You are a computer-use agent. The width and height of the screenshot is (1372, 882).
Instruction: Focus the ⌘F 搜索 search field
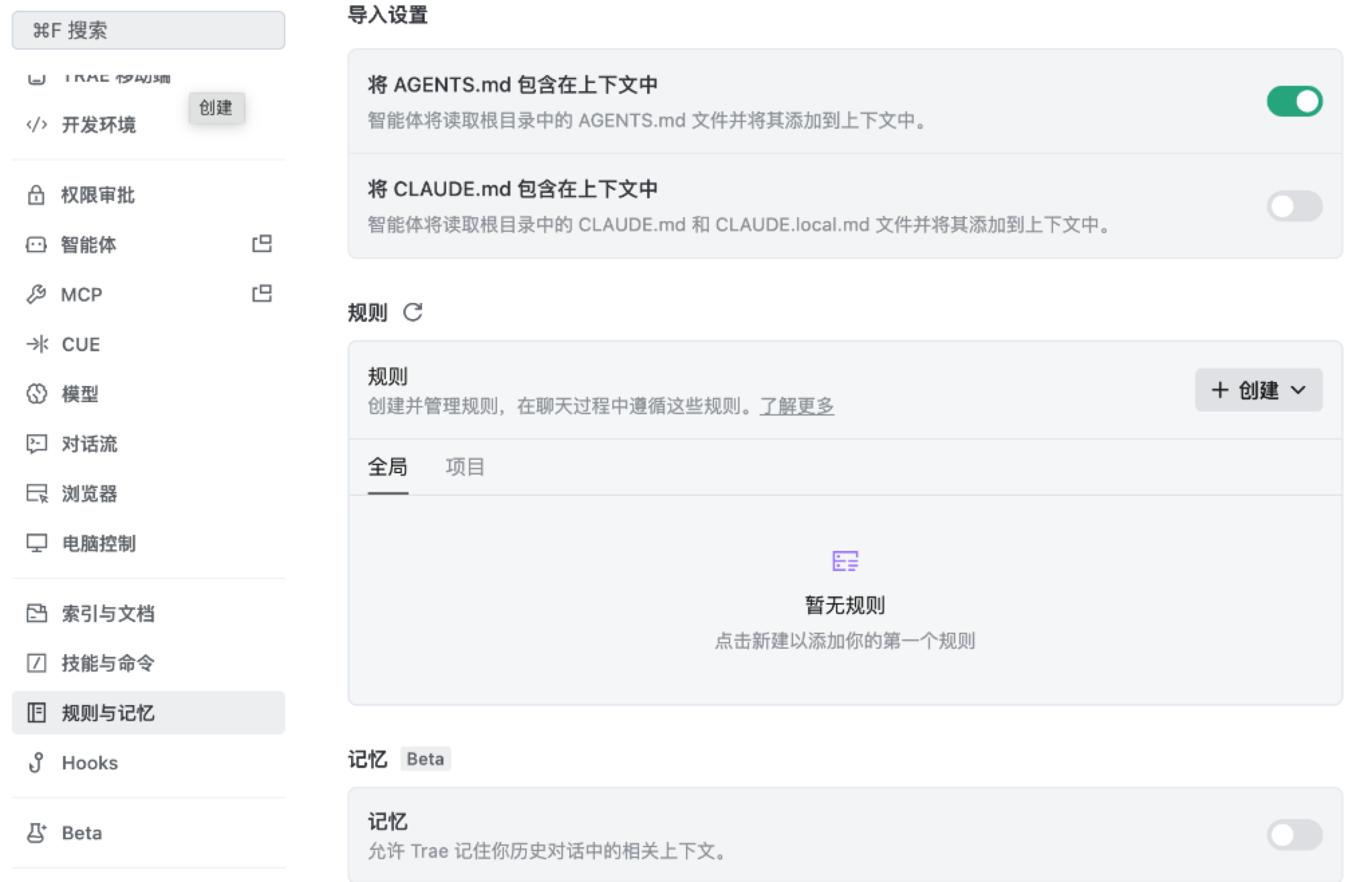coord(149,30)
